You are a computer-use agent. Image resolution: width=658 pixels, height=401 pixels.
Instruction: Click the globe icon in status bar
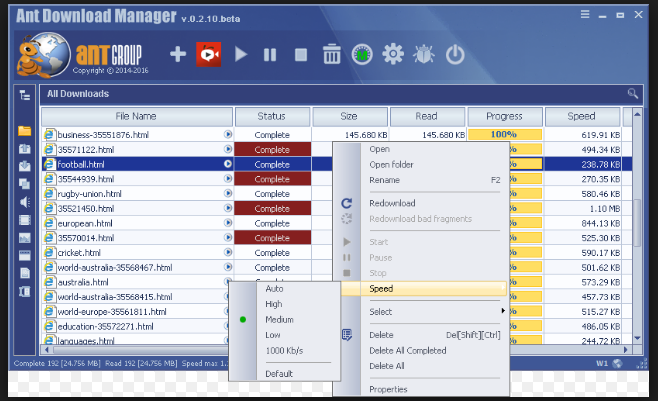click(x=617, y=363)
